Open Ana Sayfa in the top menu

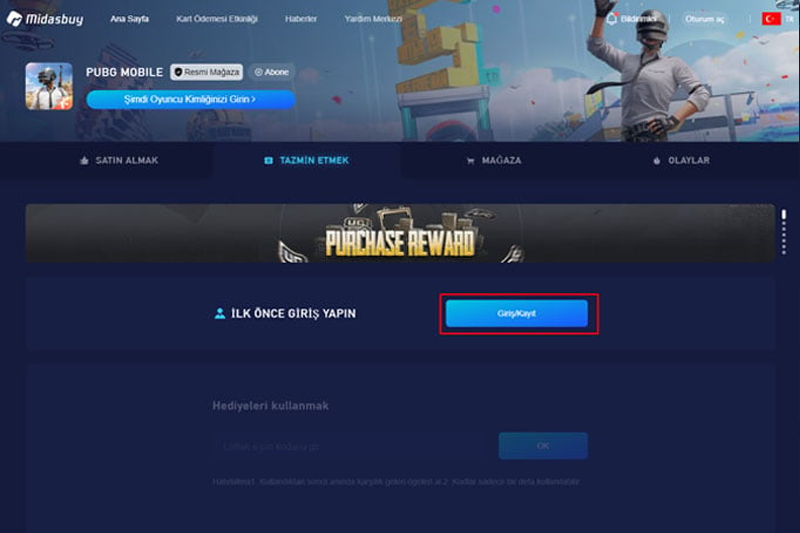pyautogui.click(x=130, y=19)
